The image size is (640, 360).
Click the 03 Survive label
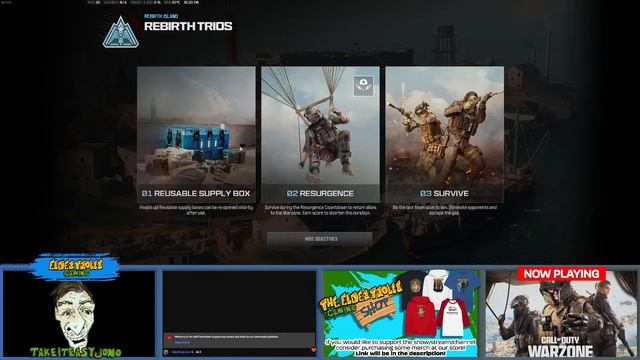coord(444,193)
